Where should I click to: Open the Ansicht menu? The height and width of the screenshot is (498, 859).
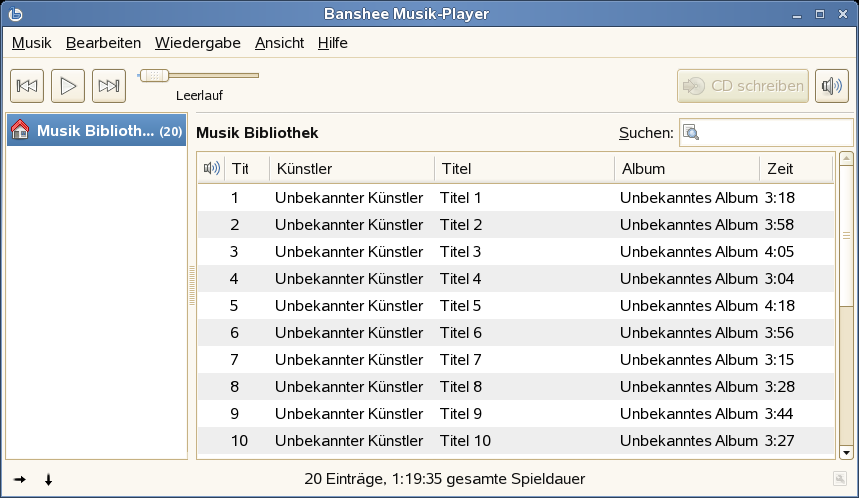point(279,43)
